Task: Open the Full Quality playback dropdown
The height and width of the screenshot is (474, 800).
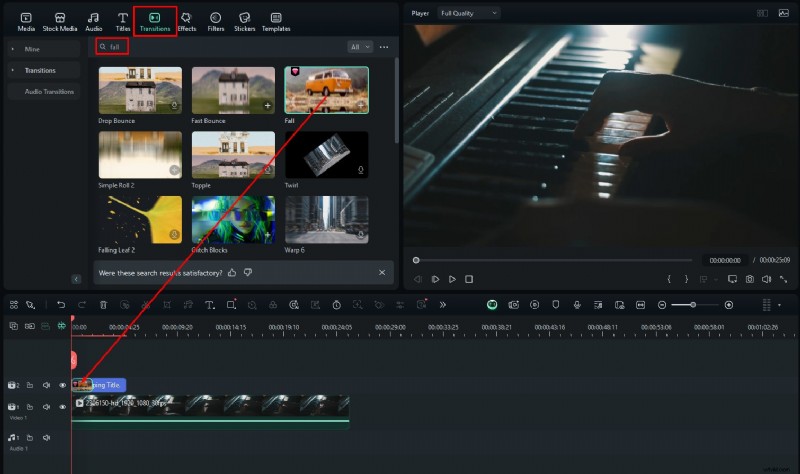Action: [468, 13]
